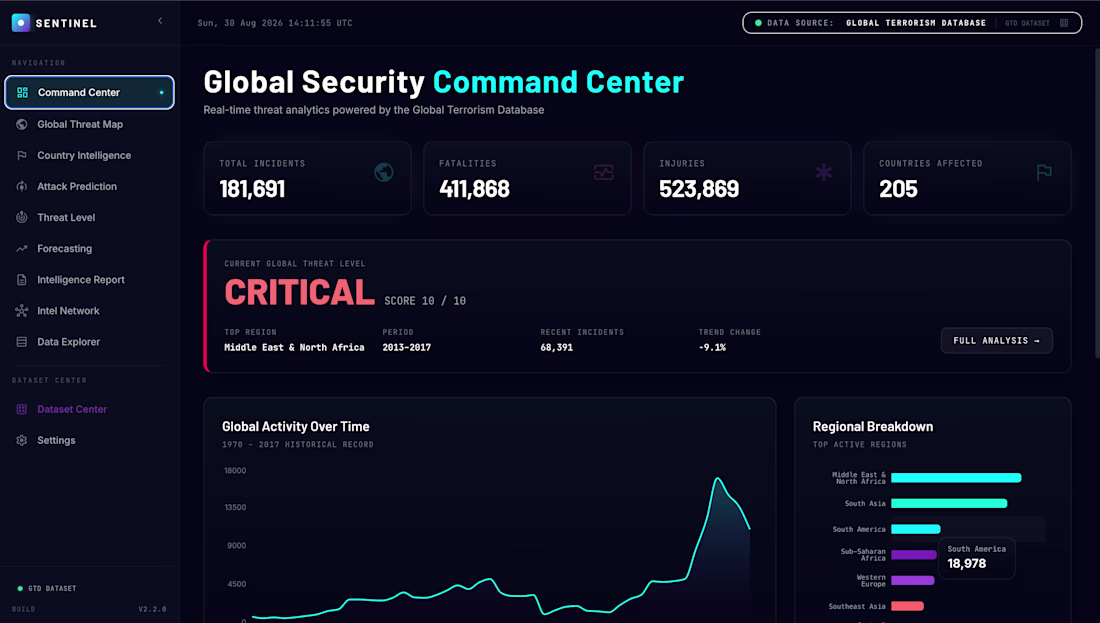Click the Attack Prediction icon
Image resolution: width=1100 pixels, height=623 pixels.
pos(22,187)
